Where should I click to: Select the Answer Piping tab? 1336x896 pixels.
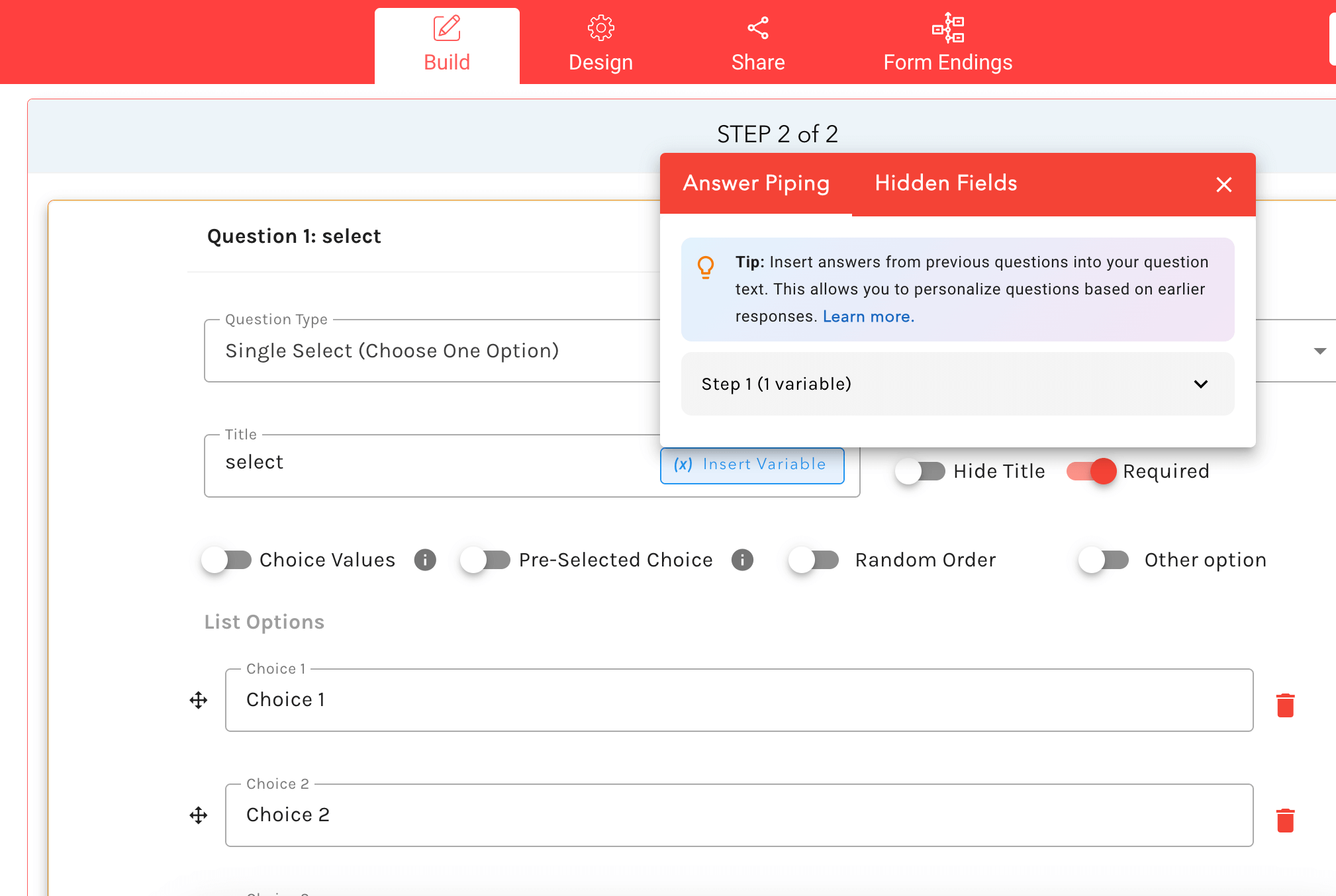coord(756,183)
